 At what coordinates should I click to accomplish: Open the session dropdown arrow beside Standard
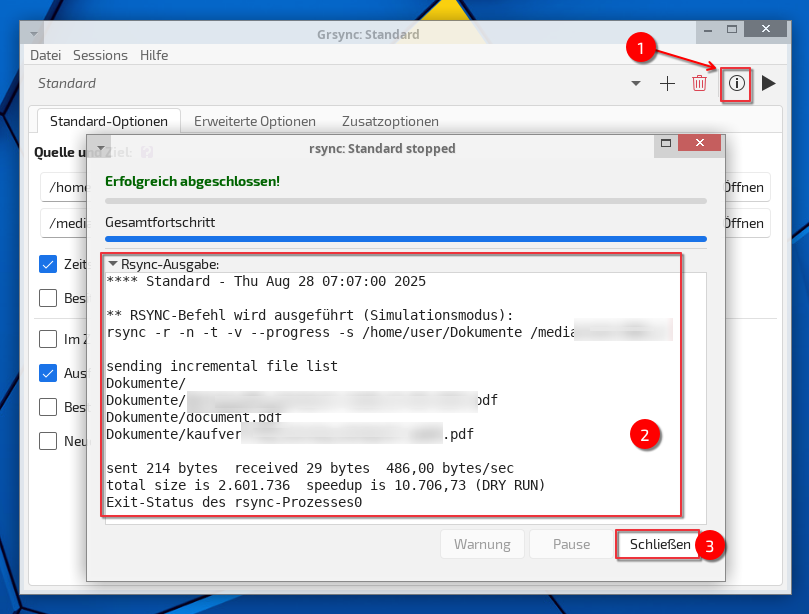pyautogui.click(x=636, y=83)
